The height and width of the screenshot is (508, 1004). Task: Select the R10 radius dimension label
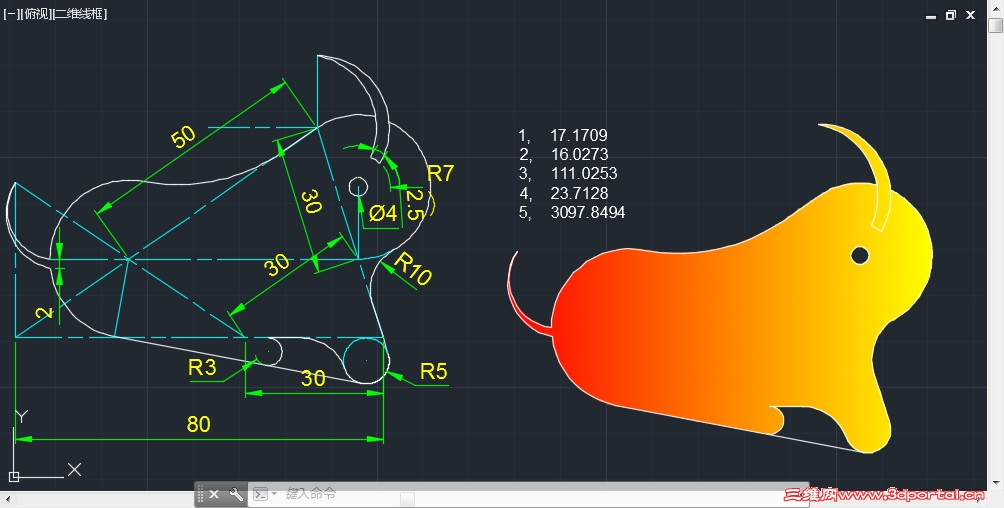(x=413, y=268)
